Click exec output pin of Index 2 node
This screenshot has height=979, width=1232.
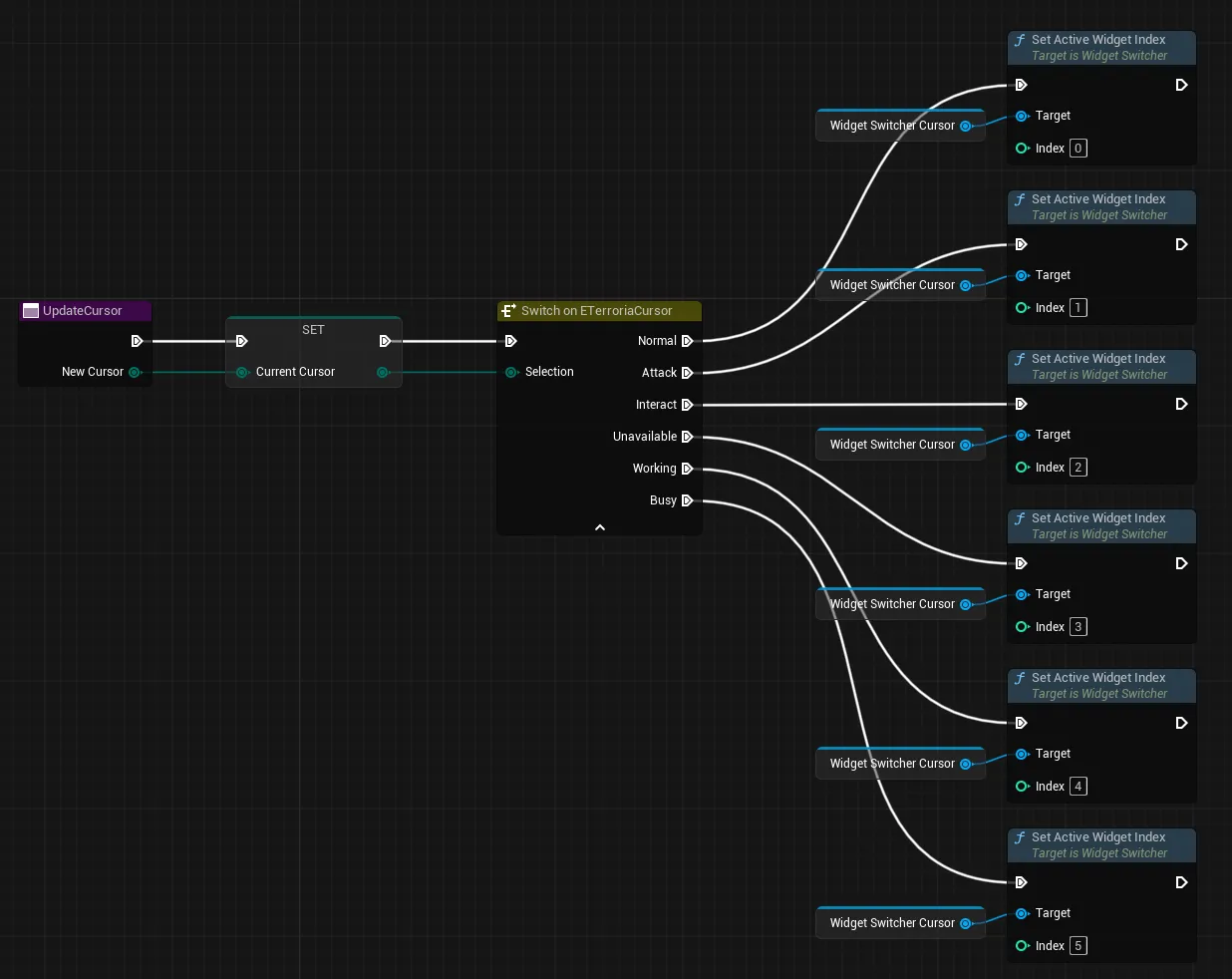pos(1181,404)
